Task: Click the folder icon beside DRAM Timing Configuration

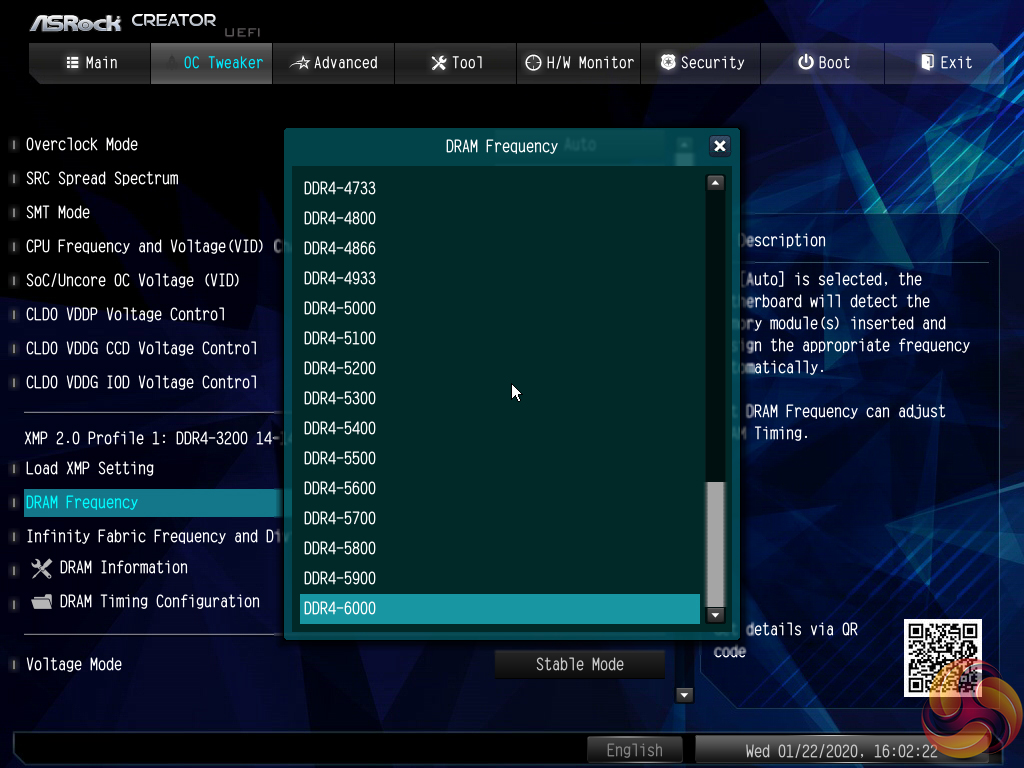Action: [x=41, y=602]
